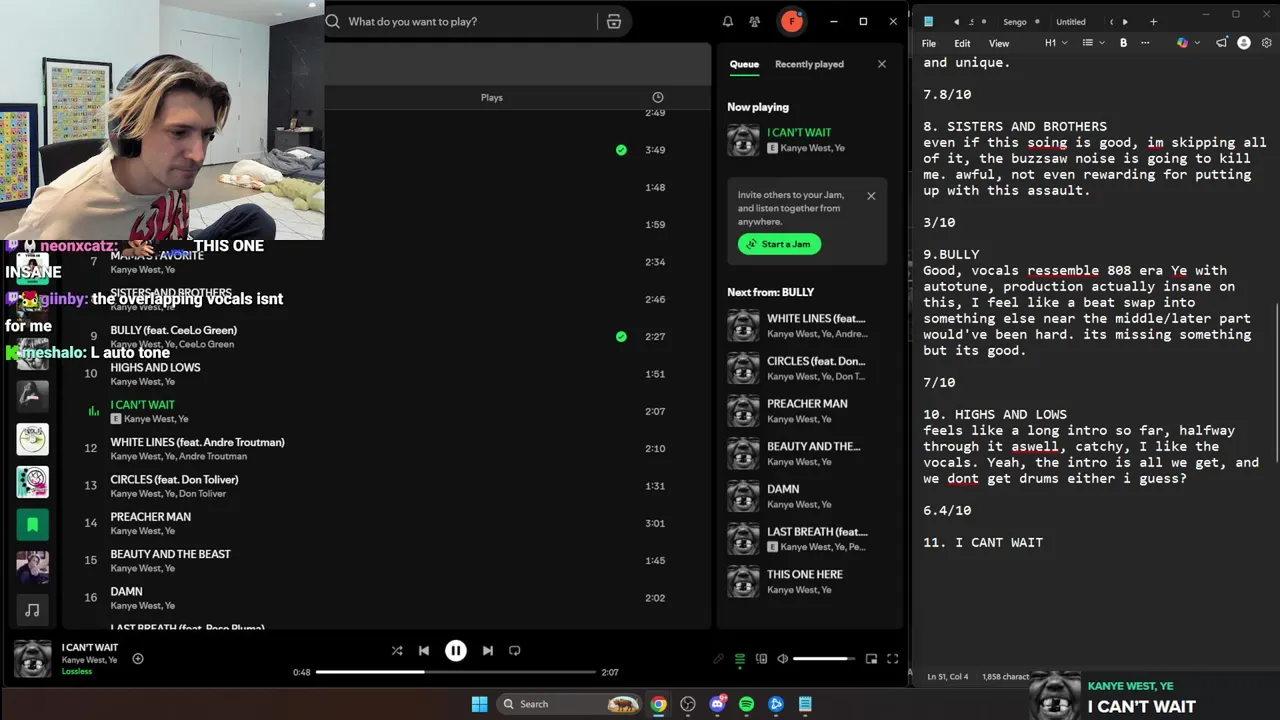1280x720 pixels.
Task: Open the Copilot icon in Notepad
Action: (1182, 43)
